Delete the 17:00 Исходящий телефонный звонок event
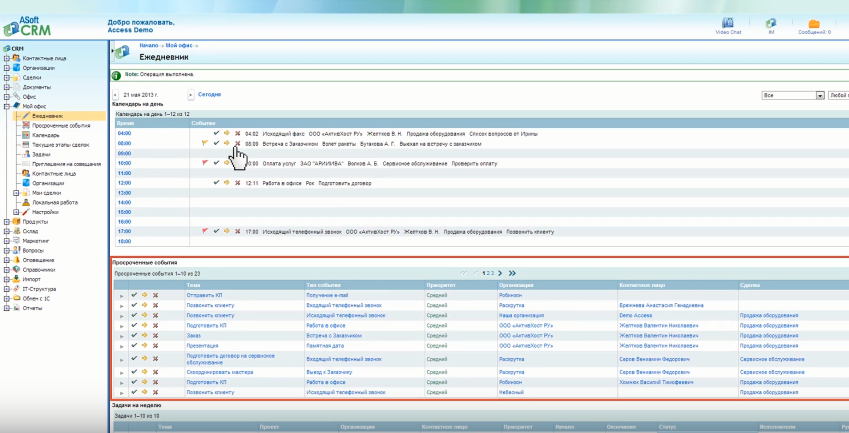 [237, 231]
